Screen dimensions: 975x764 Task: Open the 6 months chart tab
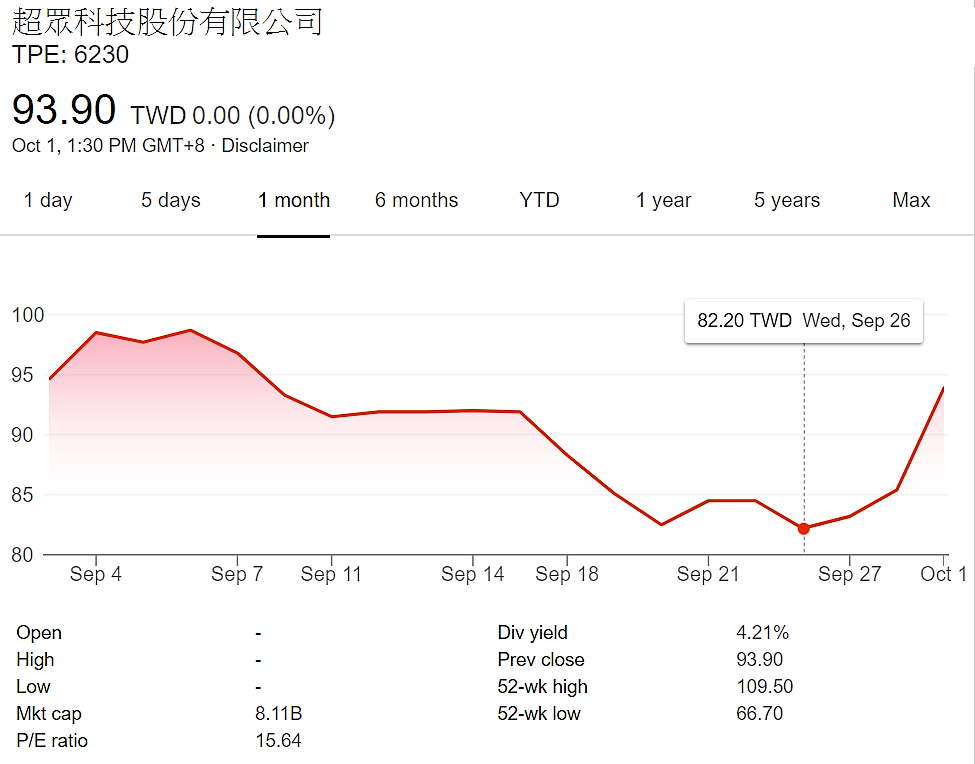(x=416, y=200)
